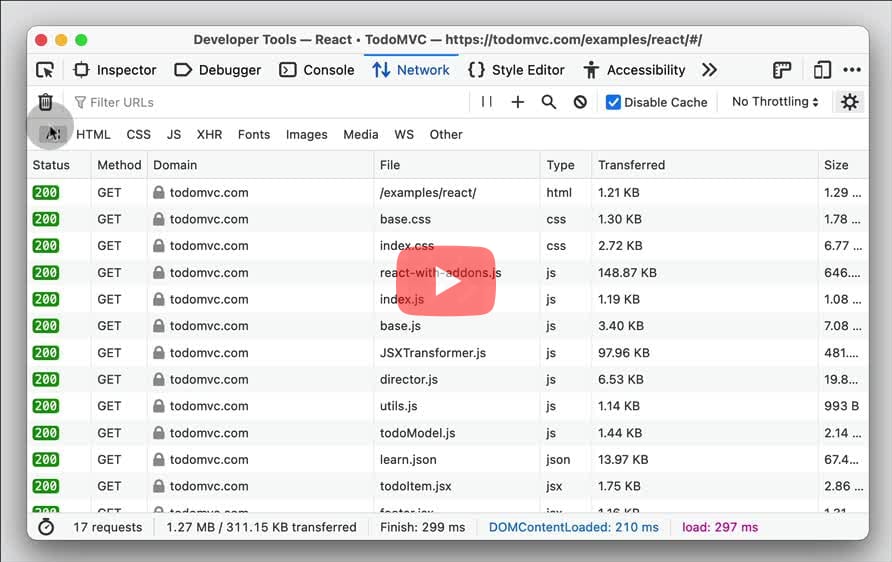The width and height of the screenshot is (892, 562).
Task: Click 1.27 MB / 311.15 KB transferred
Action: click(x=262, y=527)
